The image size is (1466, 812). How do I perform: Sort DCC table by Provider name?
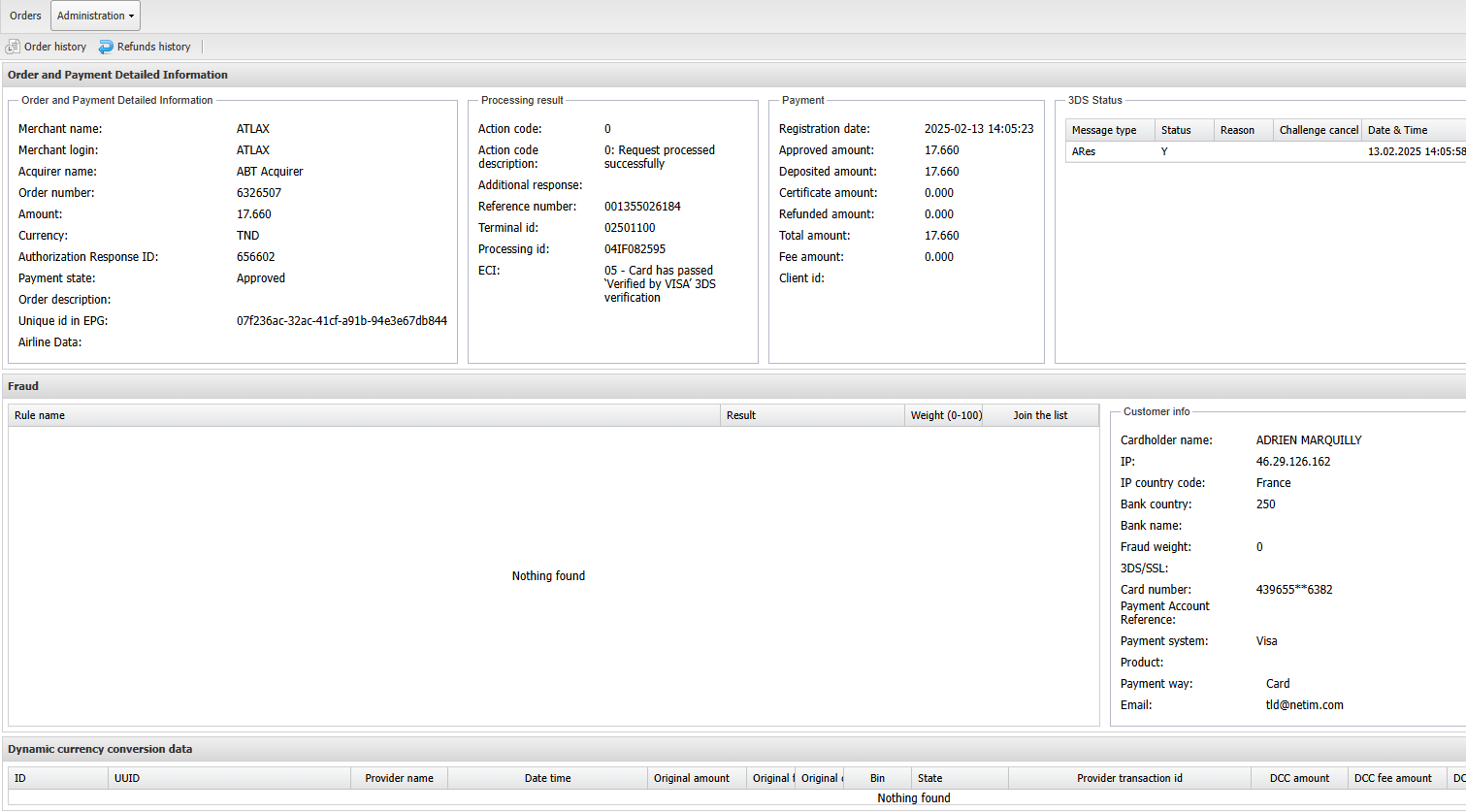[399, 778]
